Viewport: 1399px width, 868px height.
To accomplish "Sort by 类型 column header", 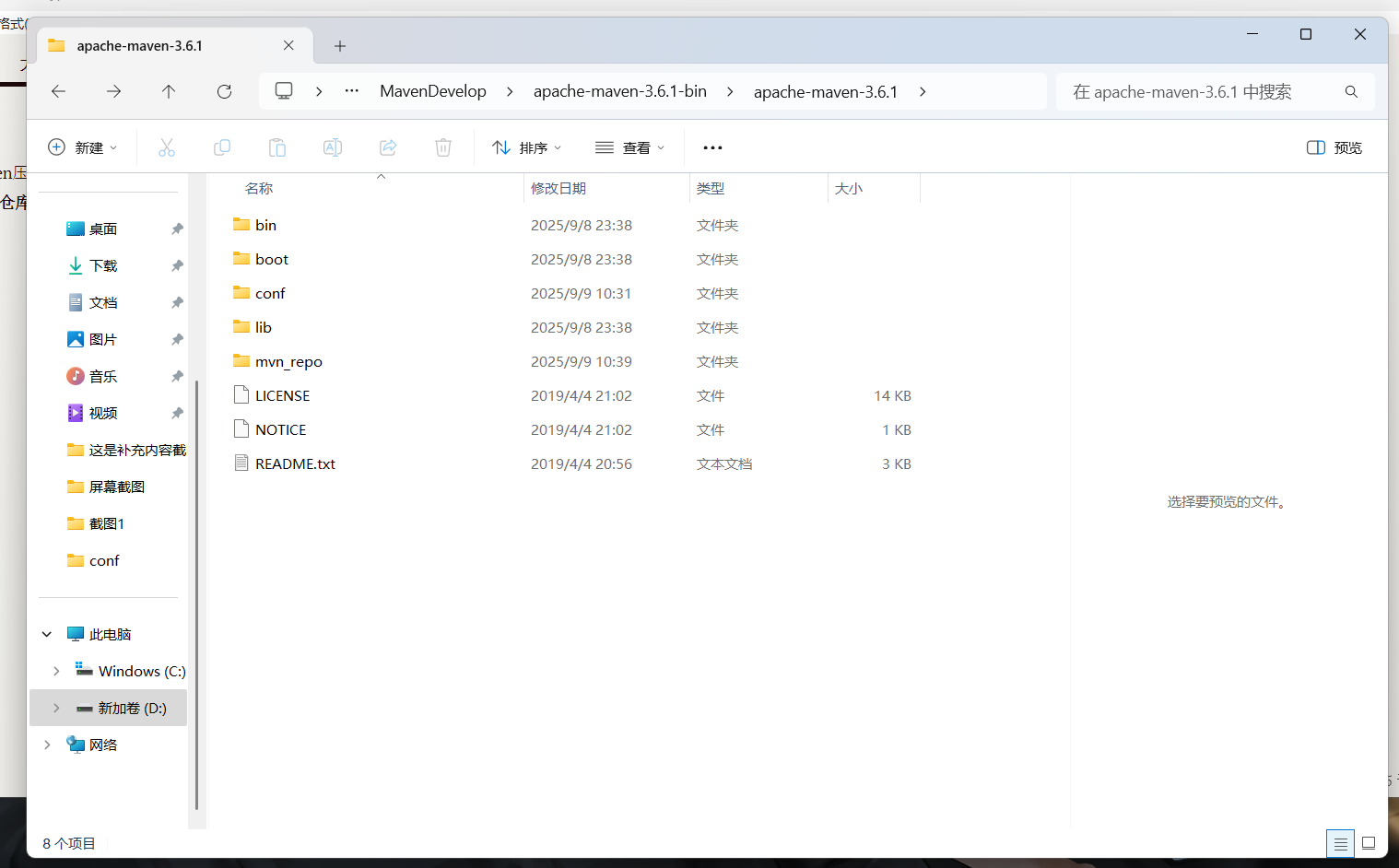I will (x=711, y=188).
